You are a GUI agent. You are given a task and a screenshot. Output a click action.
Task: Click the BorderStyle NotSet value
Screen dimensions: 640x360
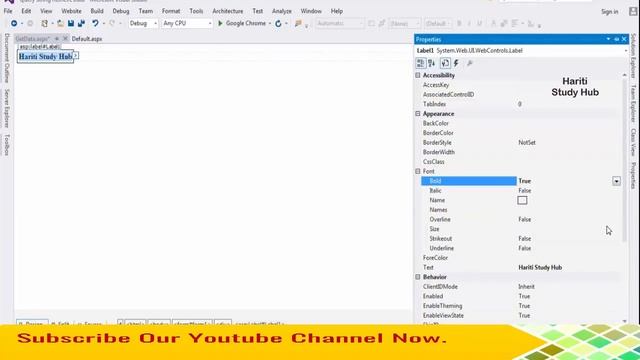[x=527, y=143]
